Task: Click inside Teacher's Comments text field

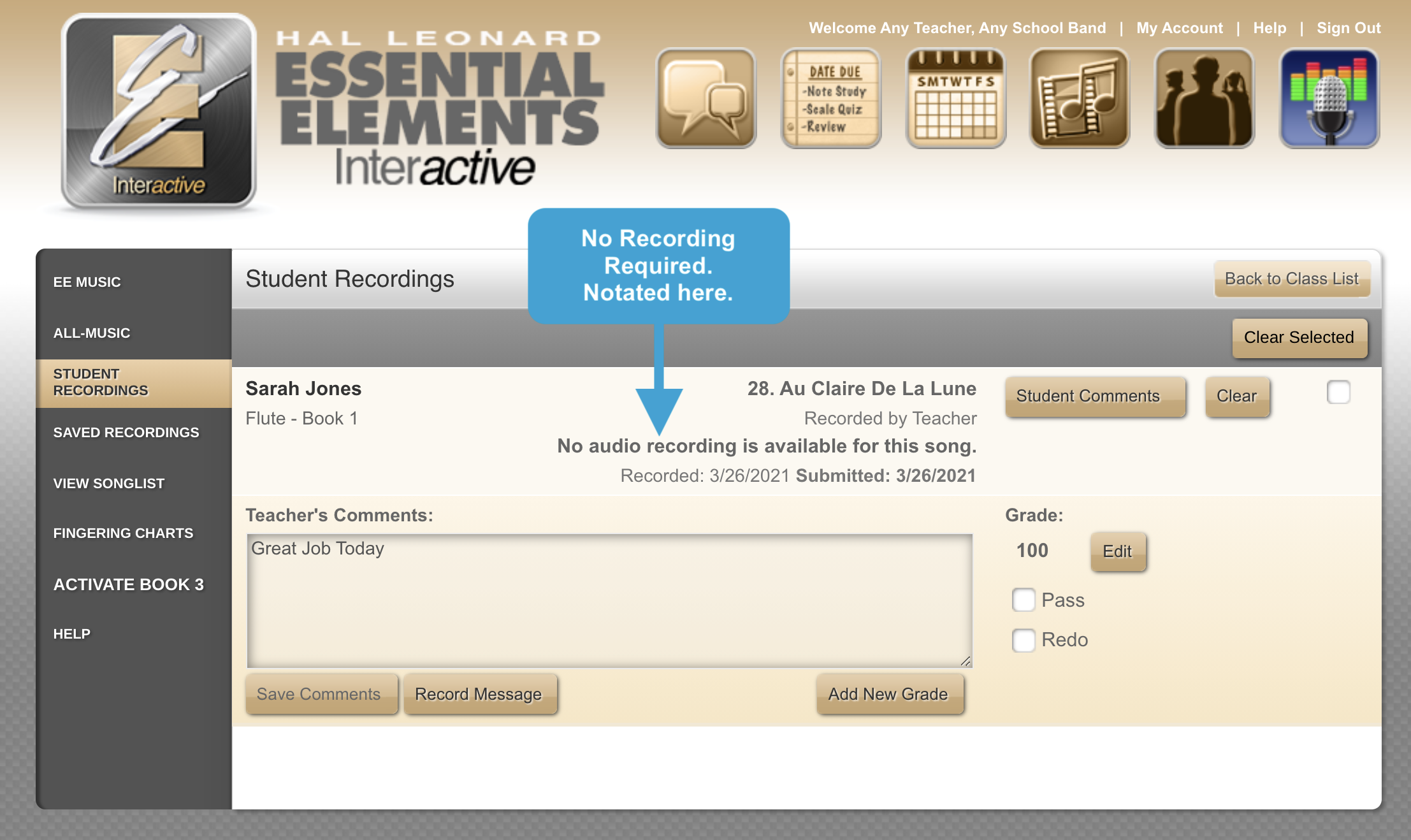Action: (x=609, y=598)
